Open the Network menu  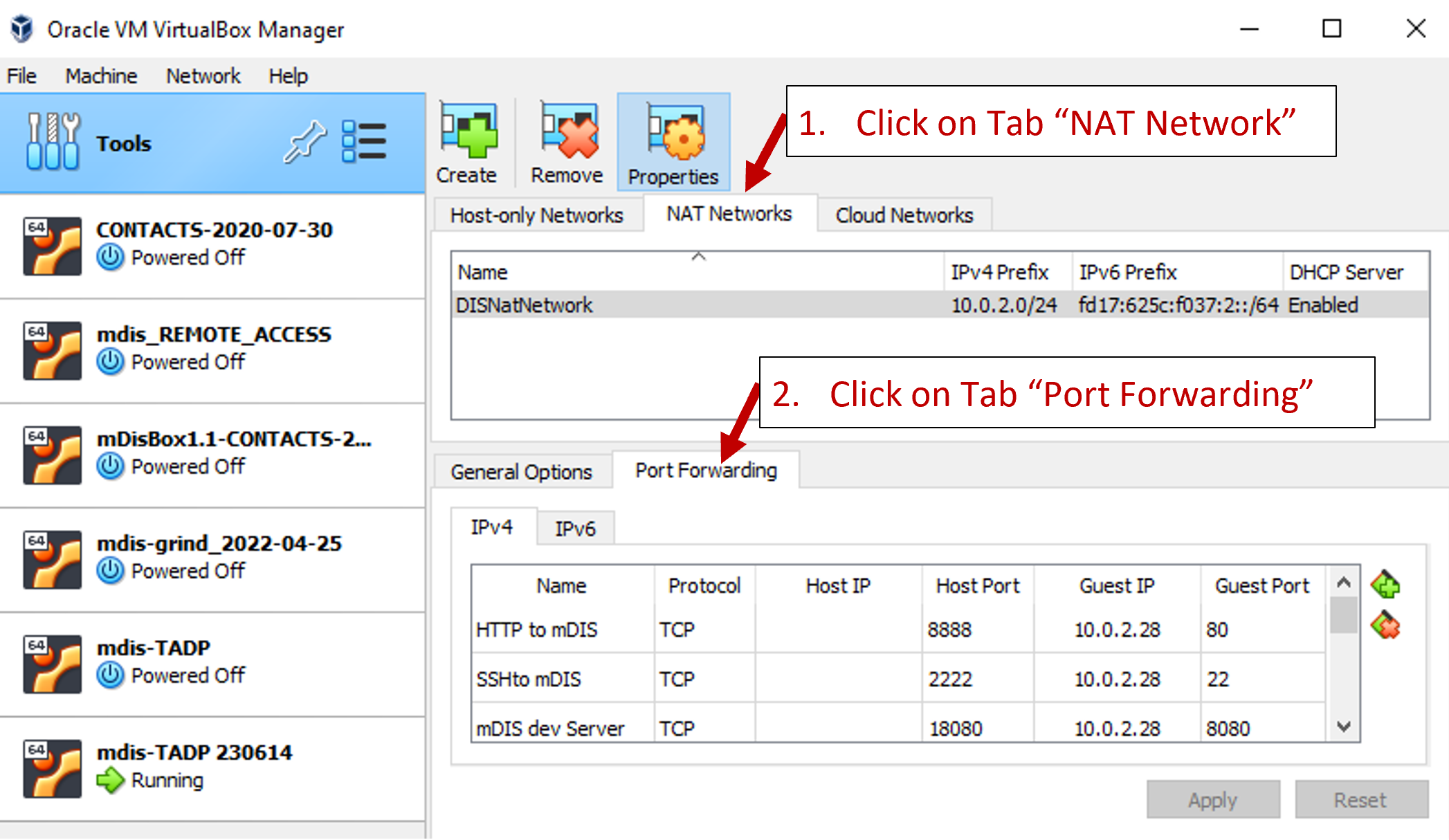(202, 75)
